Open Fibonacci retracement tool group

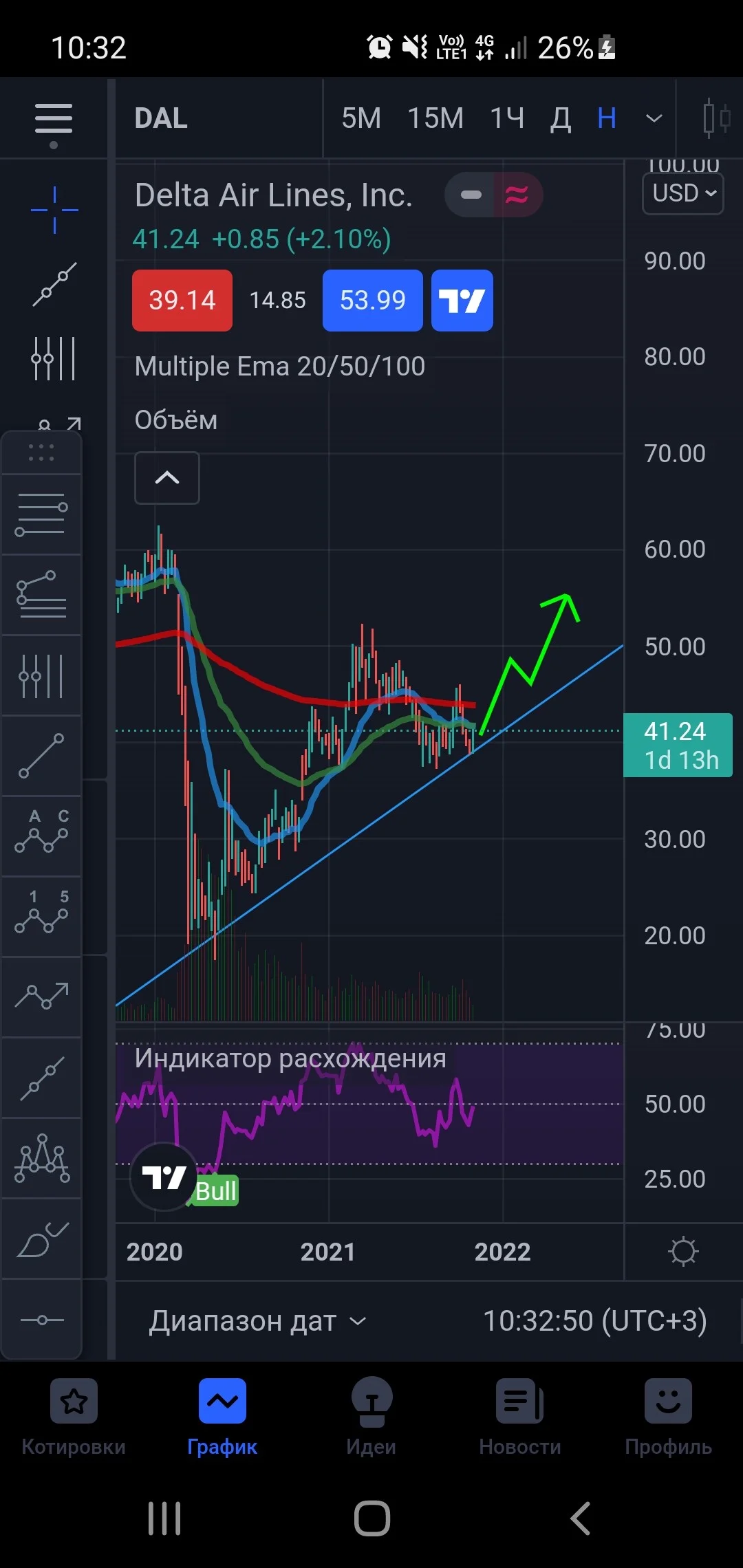(54, 358)
